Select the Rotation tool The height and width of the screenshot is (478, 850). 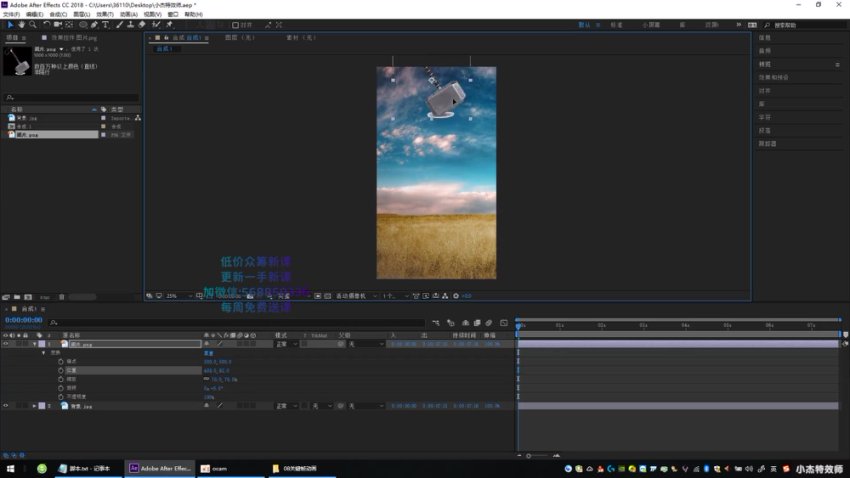(46, 25)
